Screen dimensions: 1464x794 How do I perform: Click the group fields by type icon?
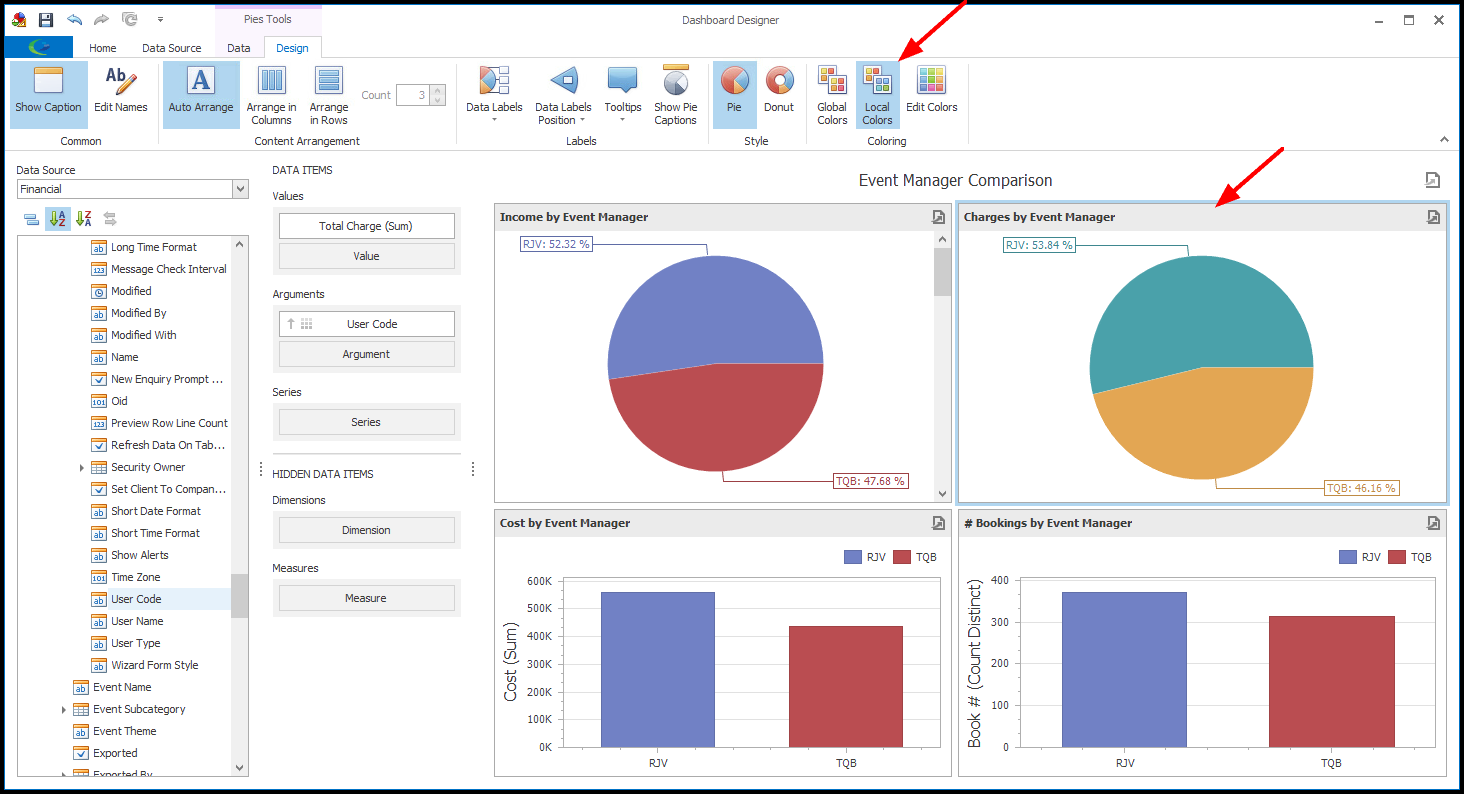[31, 219]
